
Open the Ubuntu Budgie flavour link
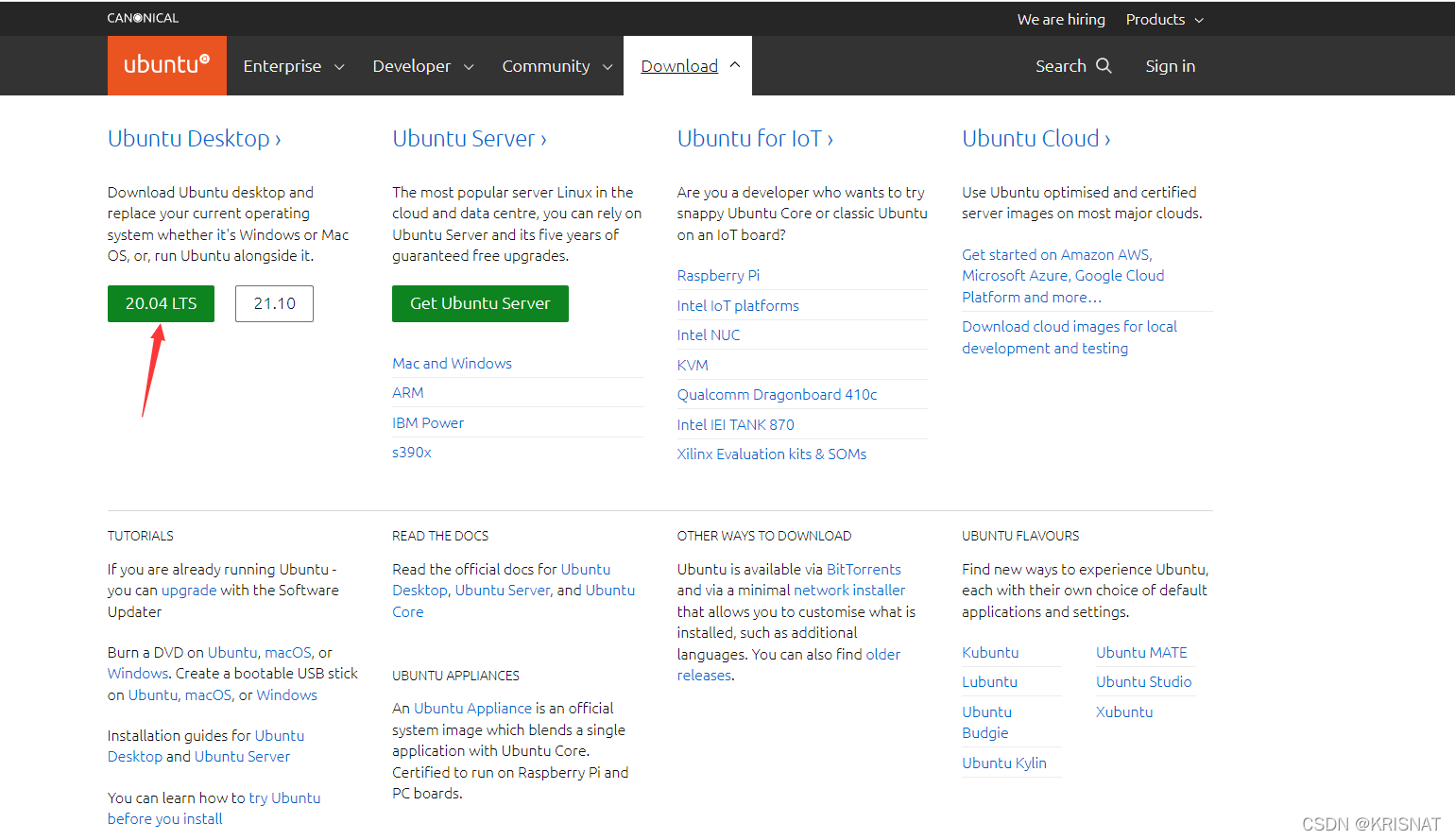tap(986, 722)
